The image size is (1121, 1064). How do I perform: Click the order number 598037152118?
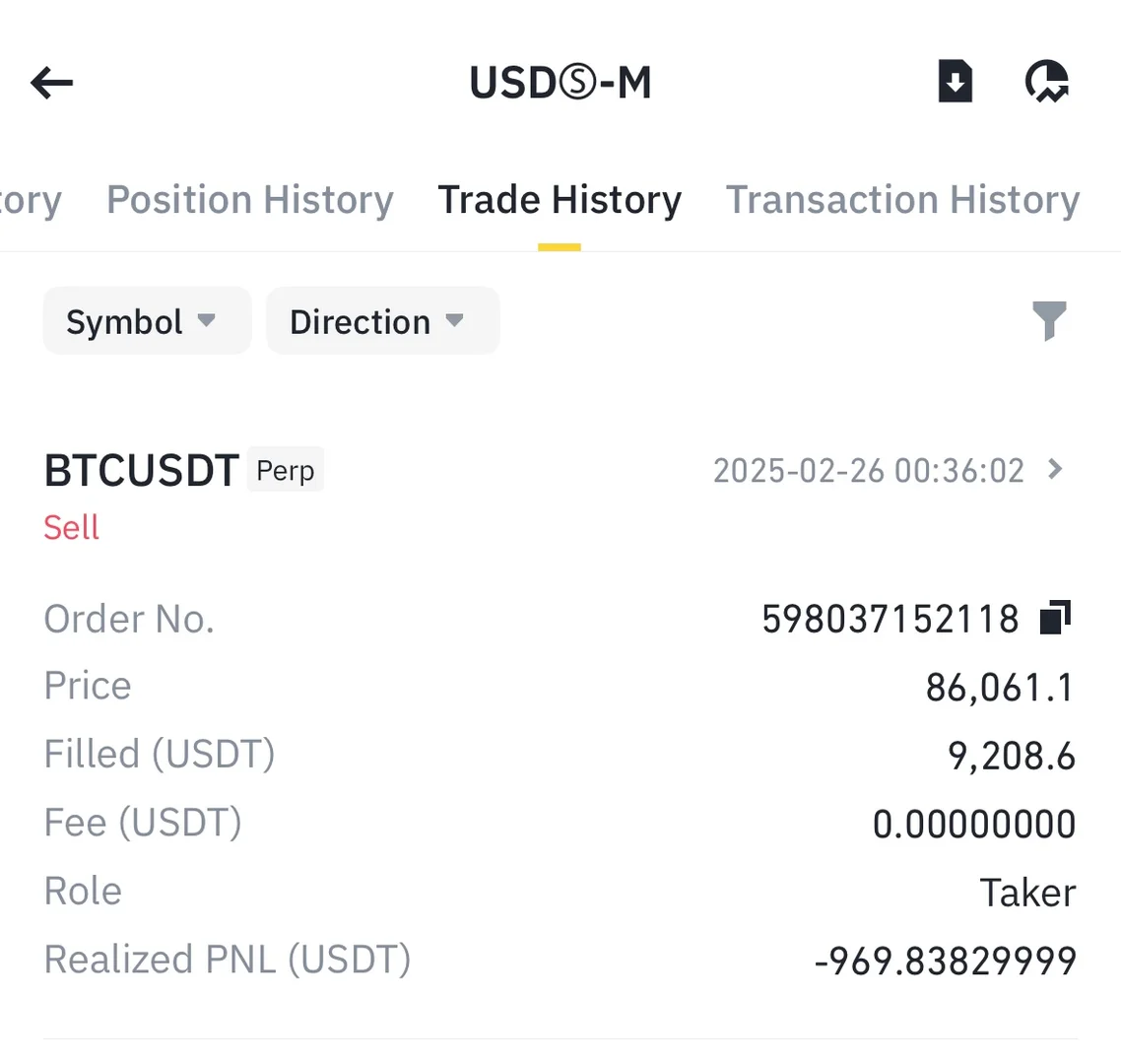[890, 619]
